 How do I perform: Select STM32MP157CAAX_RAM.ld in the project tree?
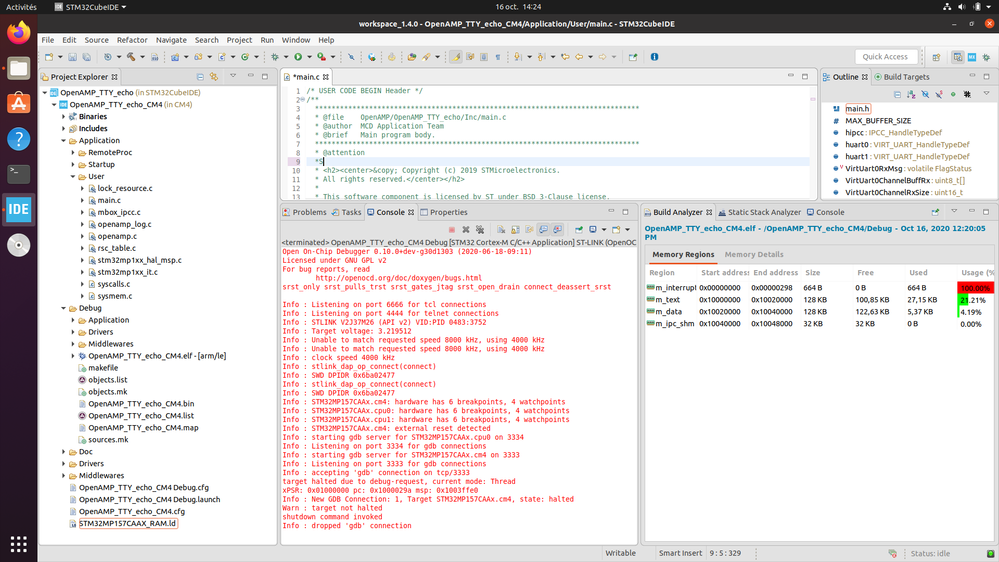click(127, 523)
